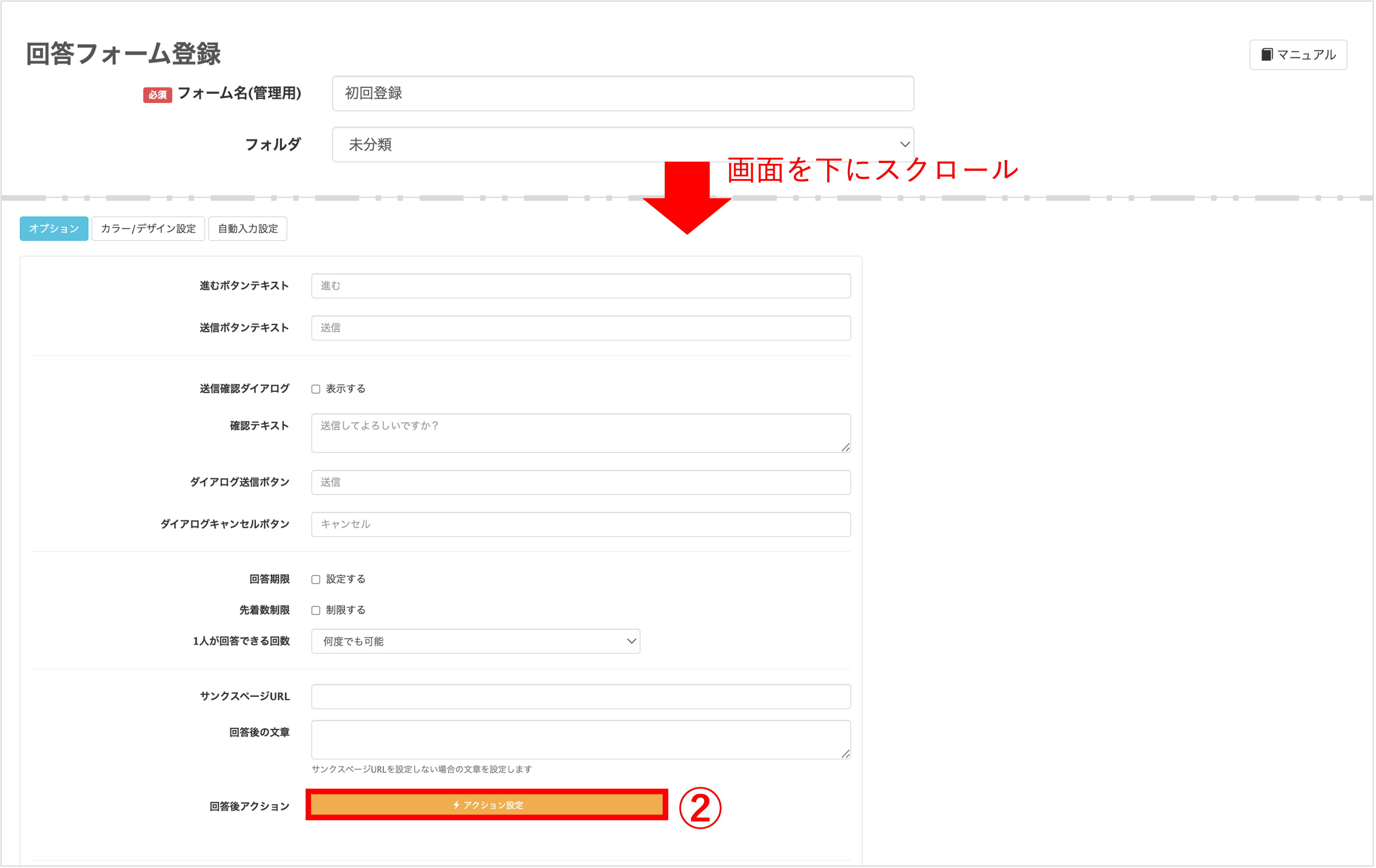Screen dimensions: 1376x868
Task: Click the 進むボタンテキスト input field
Action: [580, 285]
